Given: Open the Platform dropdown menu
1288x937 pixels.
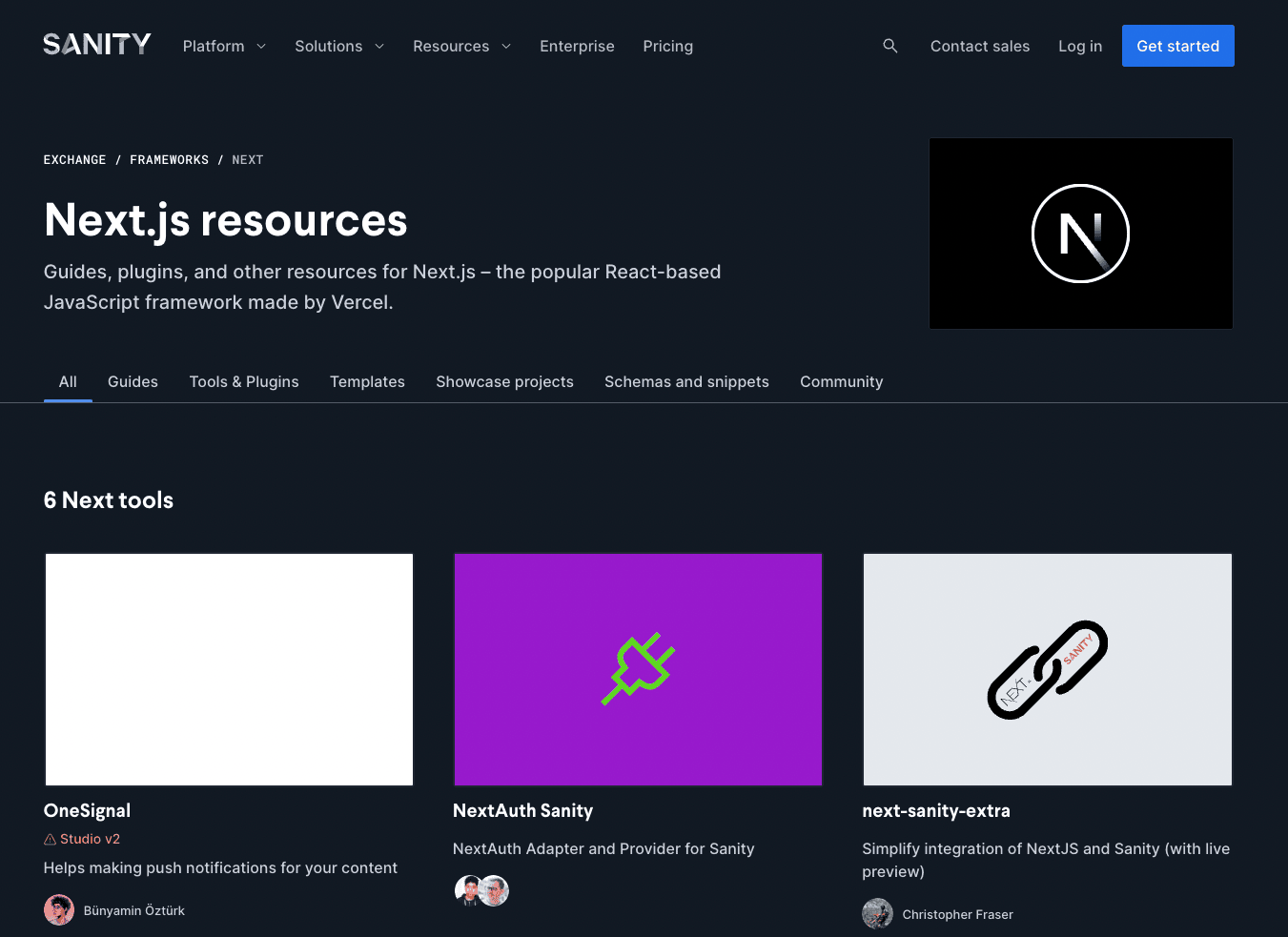Looking at the screenshot, I should click(x=224, y=46).
